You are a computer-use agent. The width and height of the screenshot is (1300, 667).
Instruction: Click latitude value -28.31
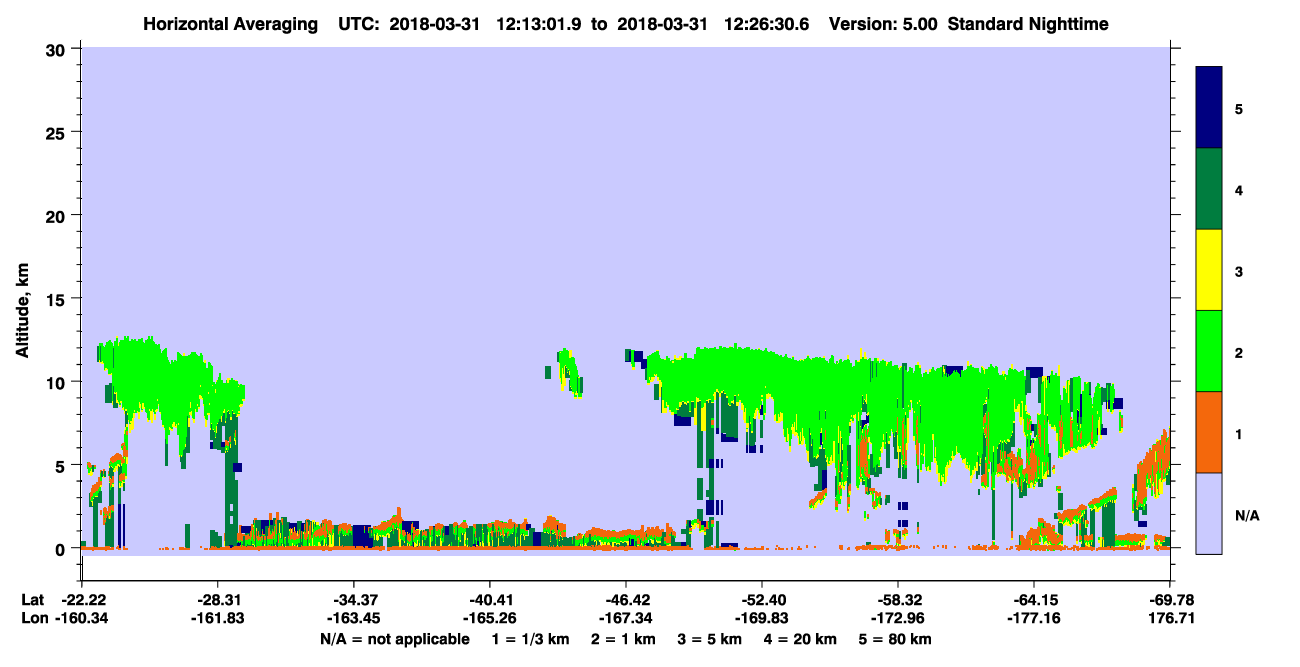pyautogui.click(x=218, y=600)
